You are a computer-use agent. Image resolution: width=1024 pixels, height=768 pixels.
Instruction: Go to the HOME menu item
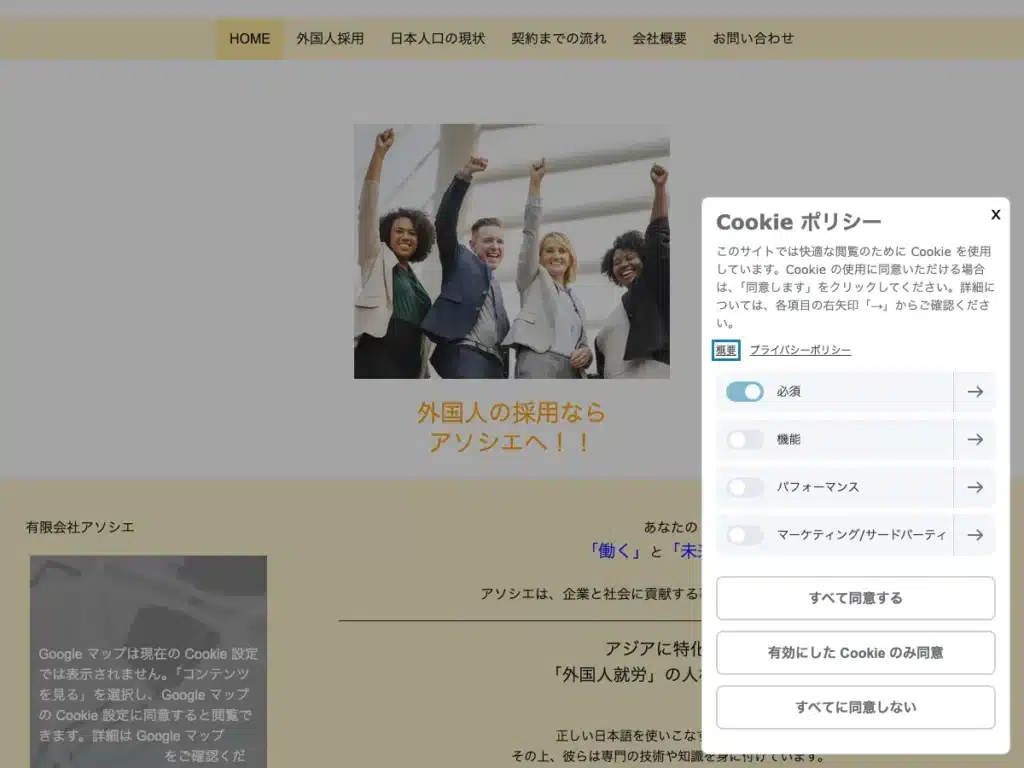[249, 39]
